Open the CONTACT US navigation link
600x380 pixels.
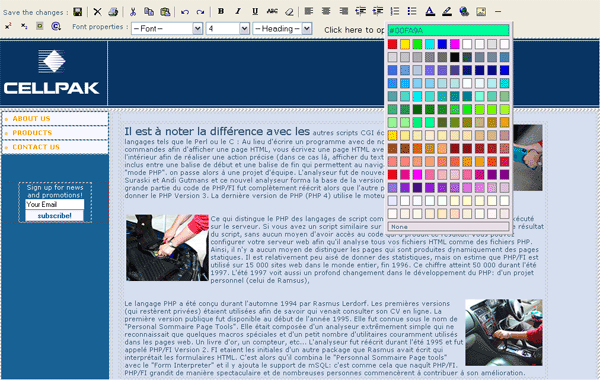(x=36, y=147)
